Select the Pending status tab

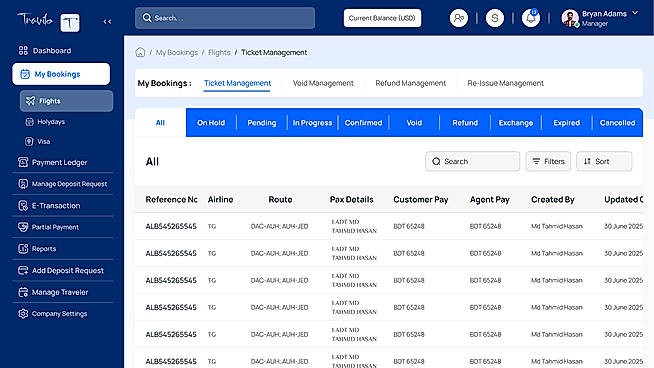(x=262, y=123)
